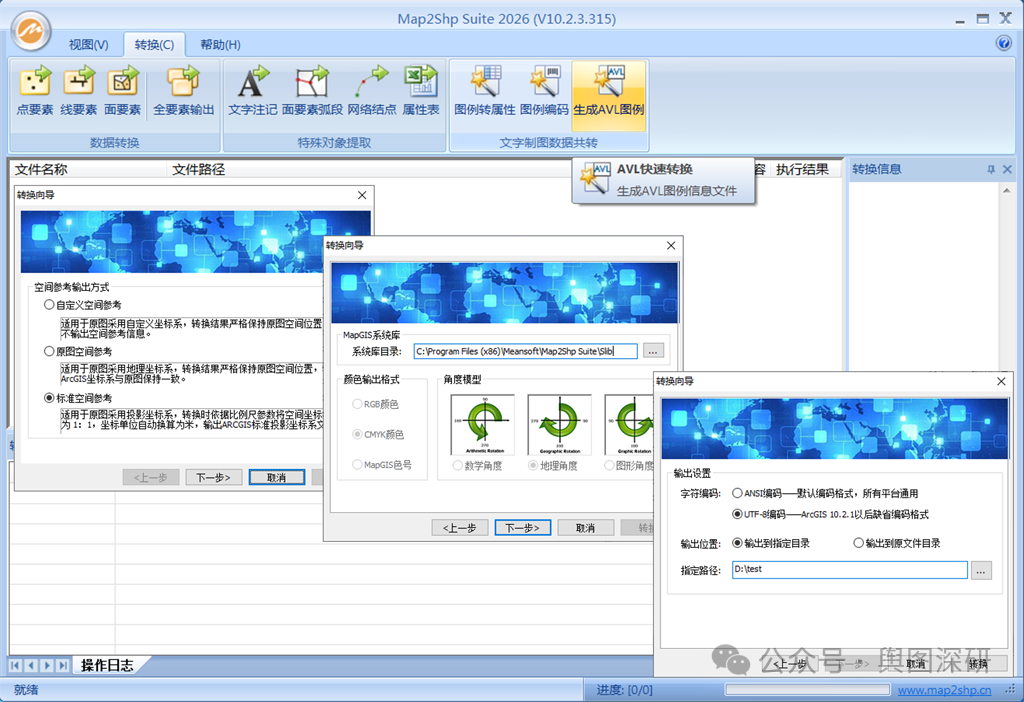Pin the 转换信息 panel
This screenshot has height=702, width=1024.
[x=991, y=169]
